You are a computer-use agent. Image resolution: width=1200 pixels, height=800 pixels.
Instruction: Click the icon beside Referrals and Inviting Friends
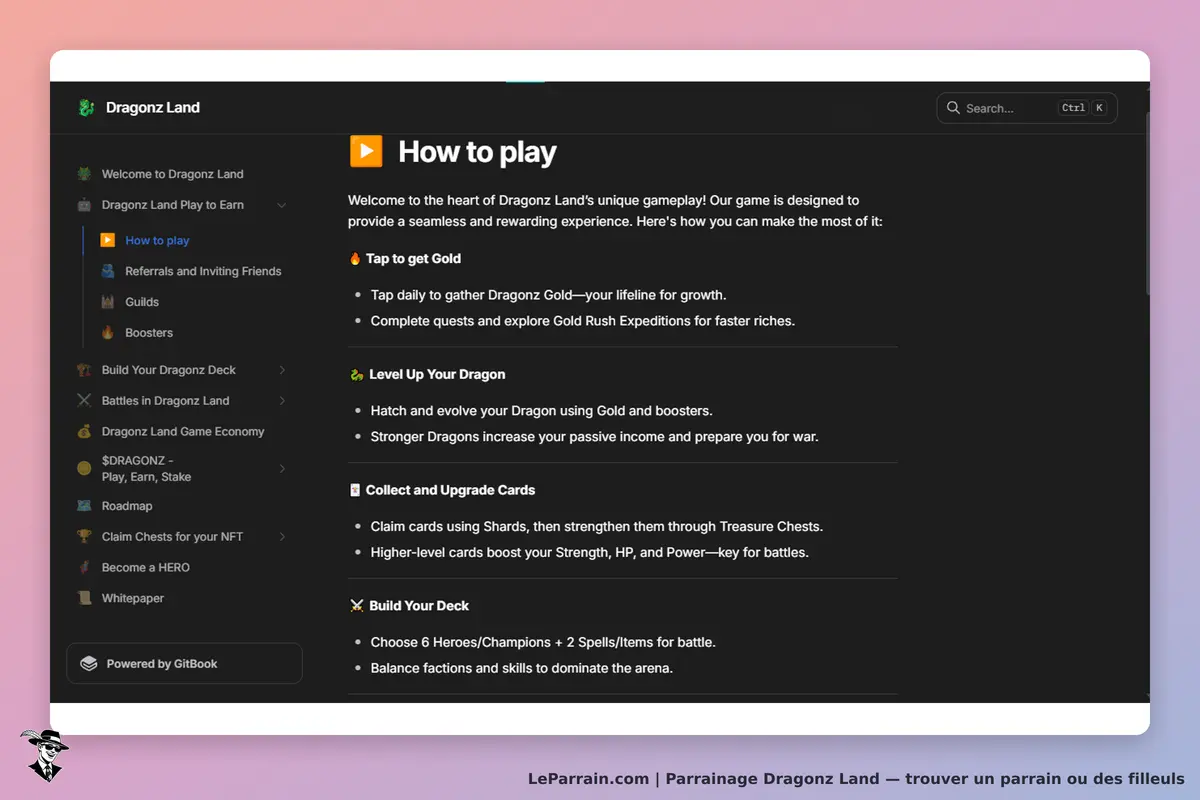(x=108, y=271)
